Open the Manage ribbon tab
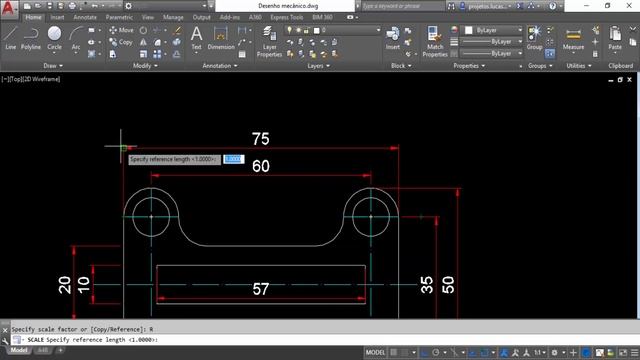Screen dimensions: 640x360 173,17
